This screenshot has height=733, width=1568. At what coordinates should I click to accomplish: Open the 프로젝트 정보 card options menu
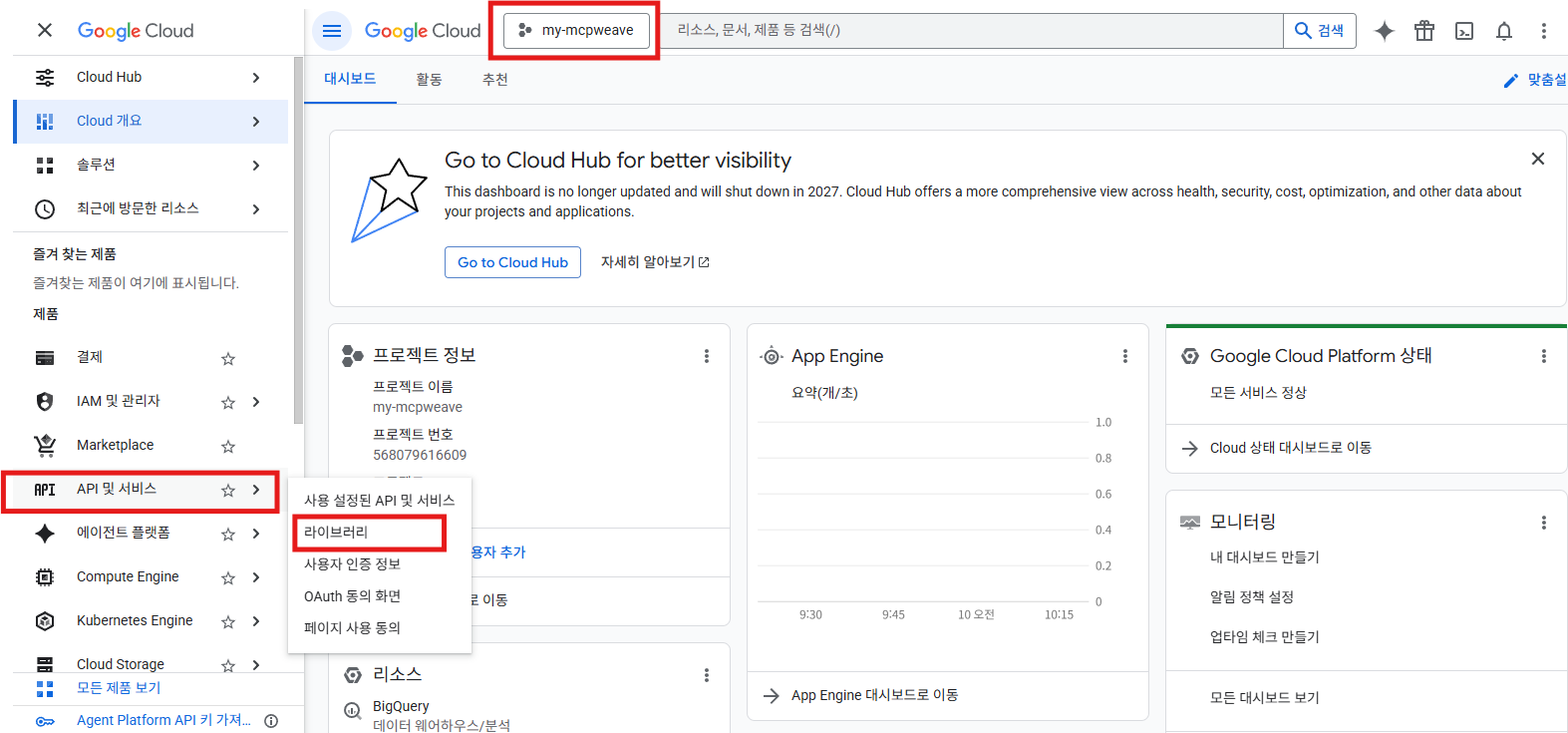707,356
